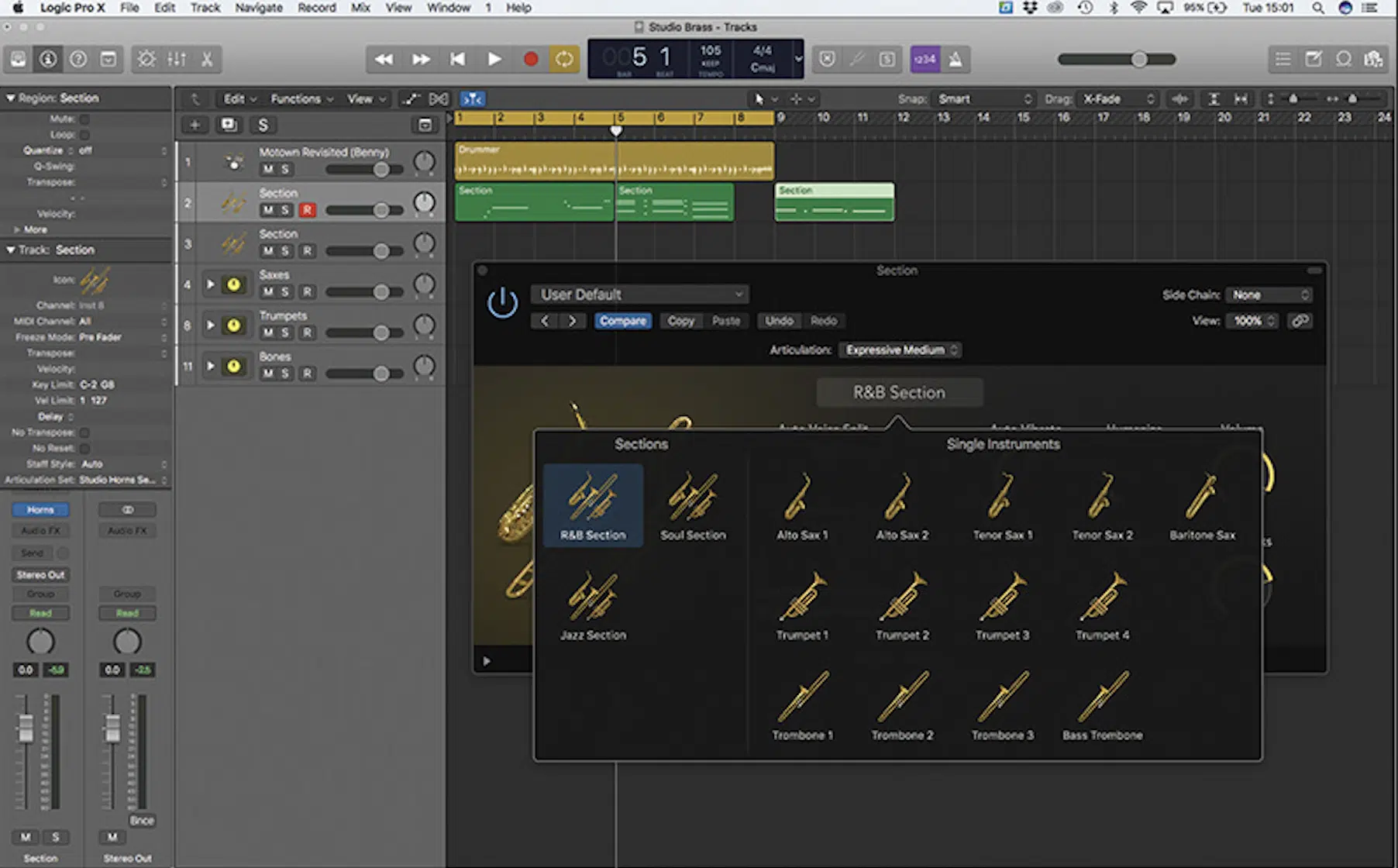Open the Navigate menu
The height and width of the screenshot is (868, 1398).
click(259, 8)
